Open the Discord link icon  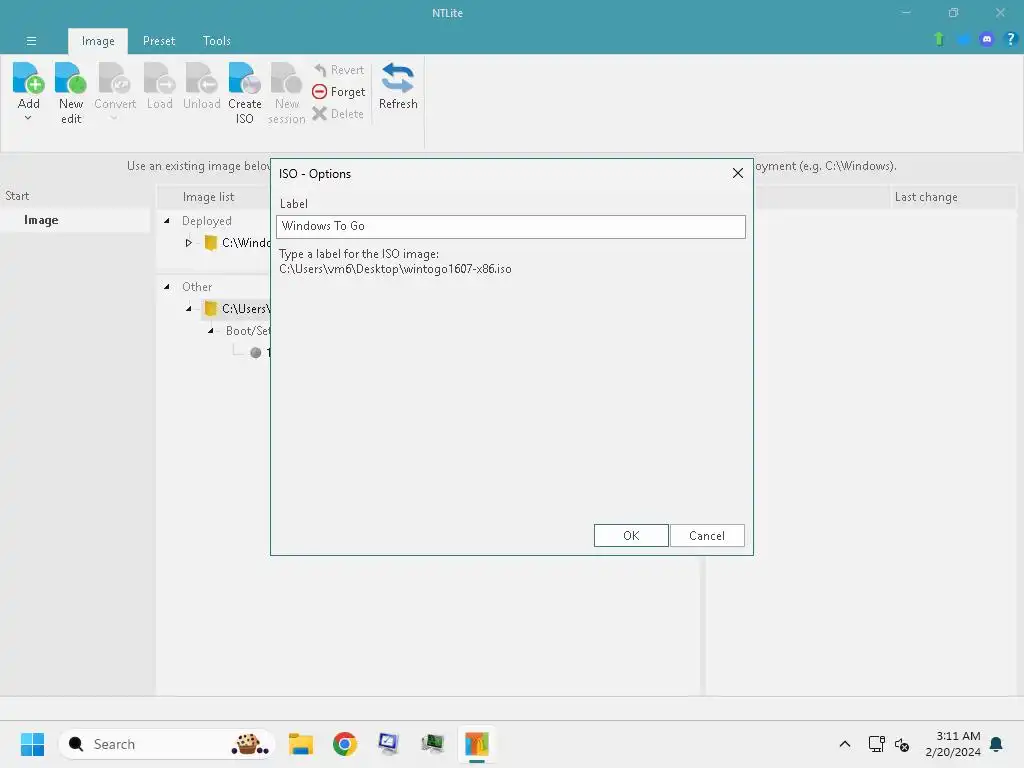(x=987, y=39)
